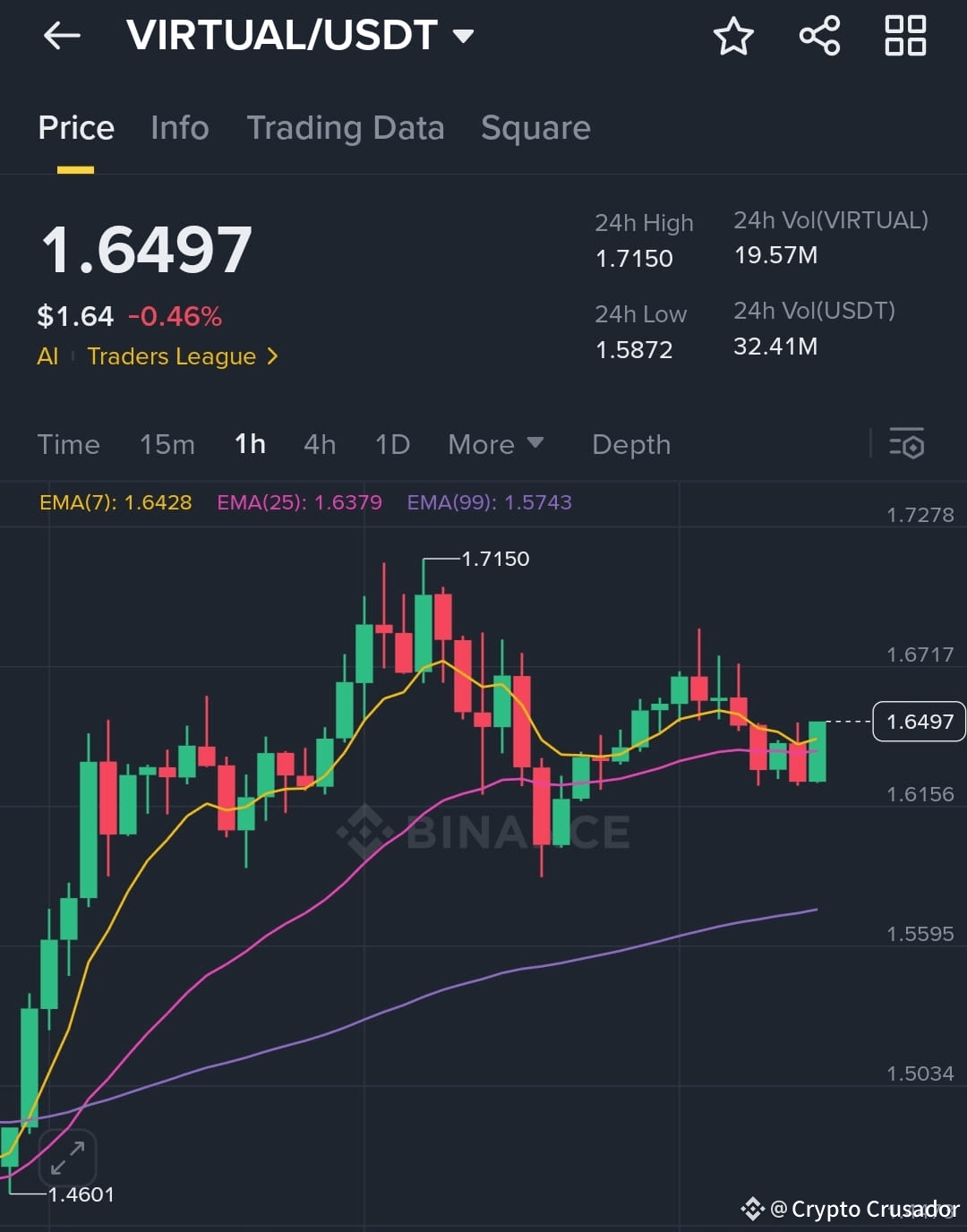Toggle the EMA(7) indicator label
Viewport: 967px width, 1232px height.
pos(116,503)
